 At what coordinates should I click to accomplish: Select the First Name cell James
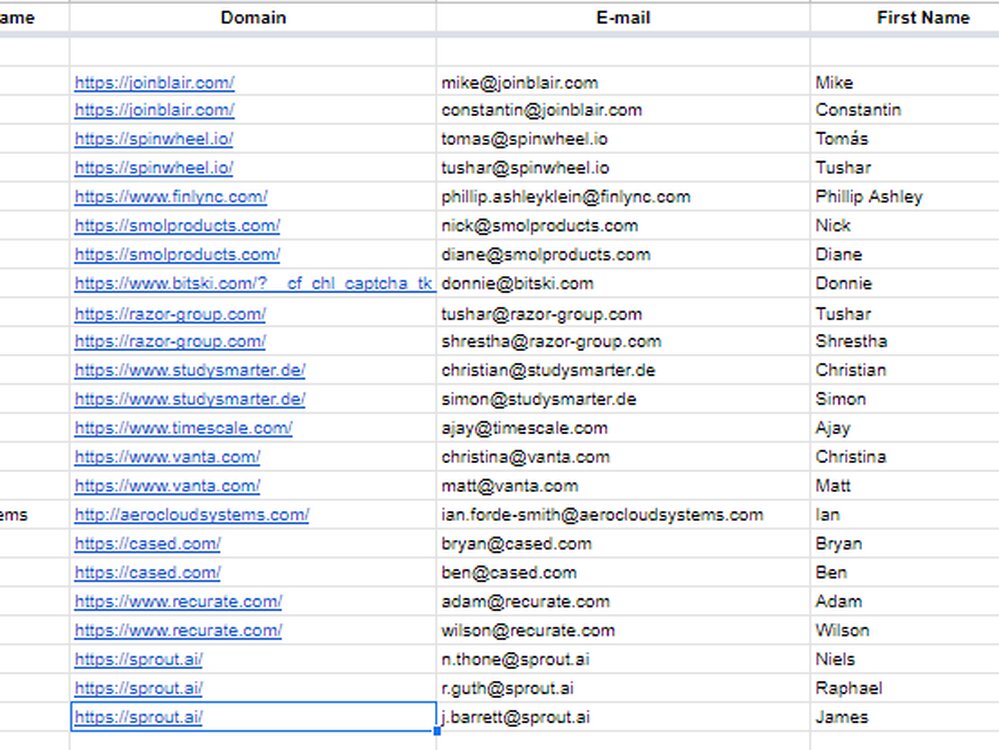[905, 718]
